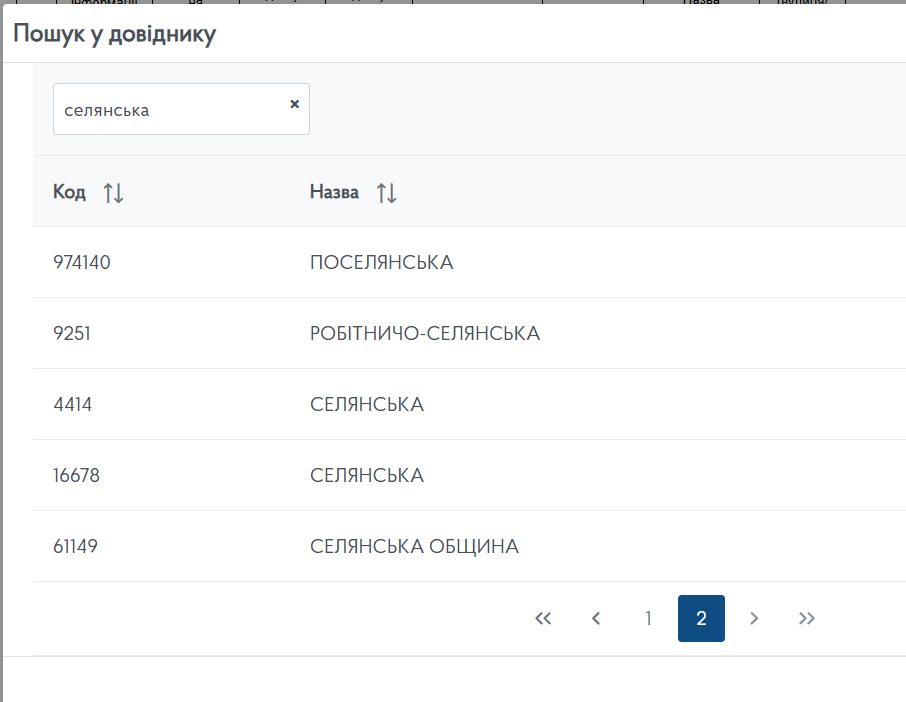
Task: Select the РОБІТНИЧО-СЕЛЯНСЬКА entry
Action: tap(425, 334)
